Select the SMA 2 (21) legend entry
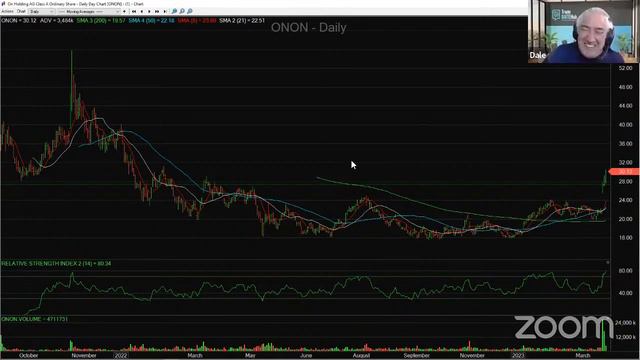The height and width of the screenshot is (360, 640). click(x=242, y=20)
